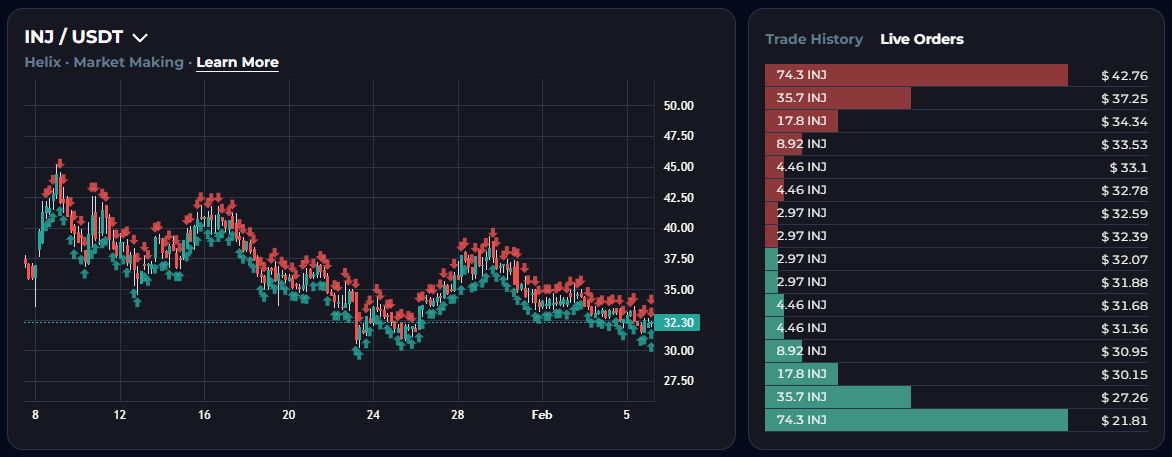This screenshot has width=1172, height=457.
Task: Select the 74.3 INJ sell order at $42.76
Action: tap(956, 75)
